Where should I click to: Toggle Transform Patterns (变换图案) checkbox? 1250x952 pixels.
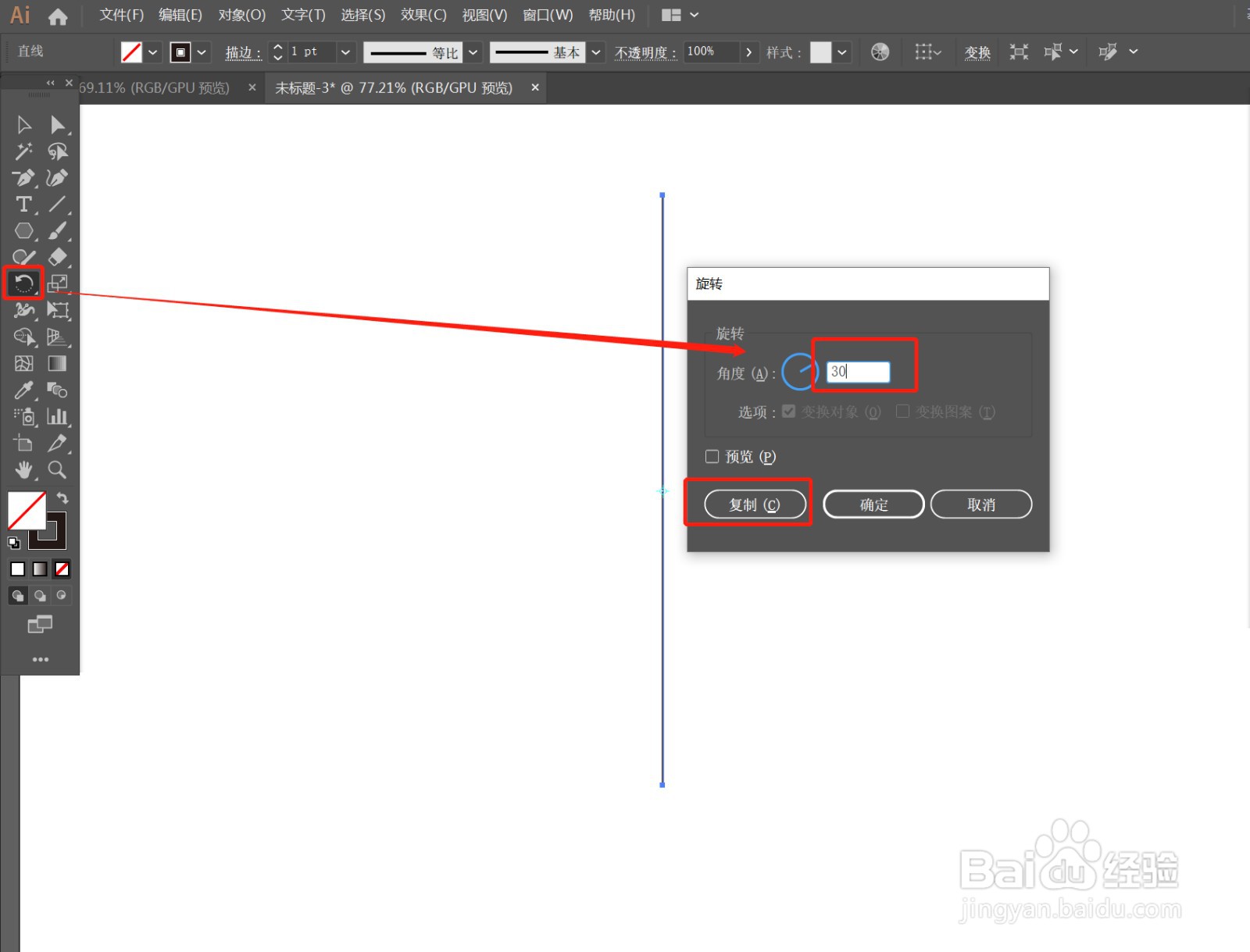click(x=903, y=412)
